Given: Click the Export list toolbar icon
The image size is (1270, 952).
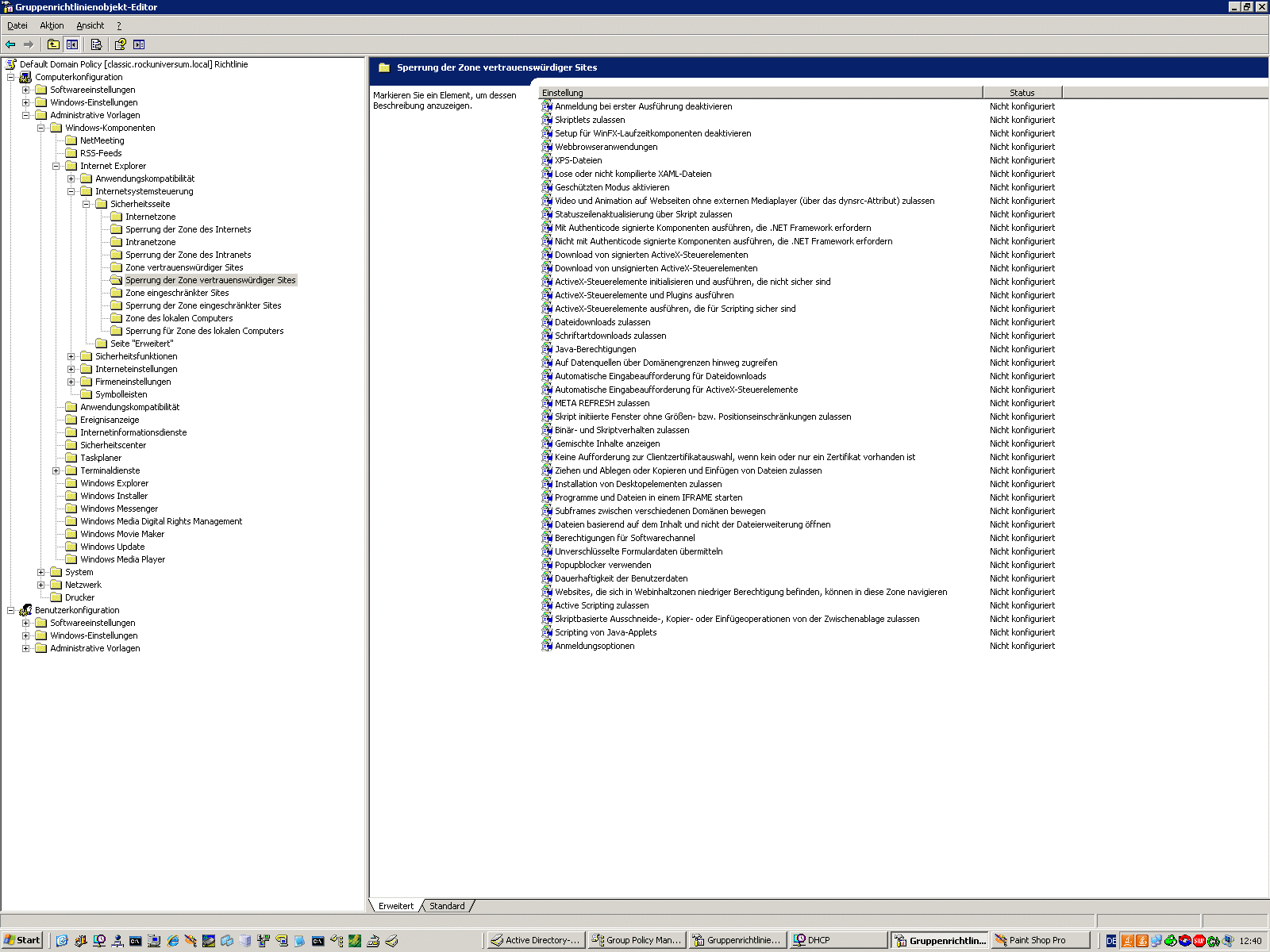Looking at the screenshot, I should click(96, 44).
